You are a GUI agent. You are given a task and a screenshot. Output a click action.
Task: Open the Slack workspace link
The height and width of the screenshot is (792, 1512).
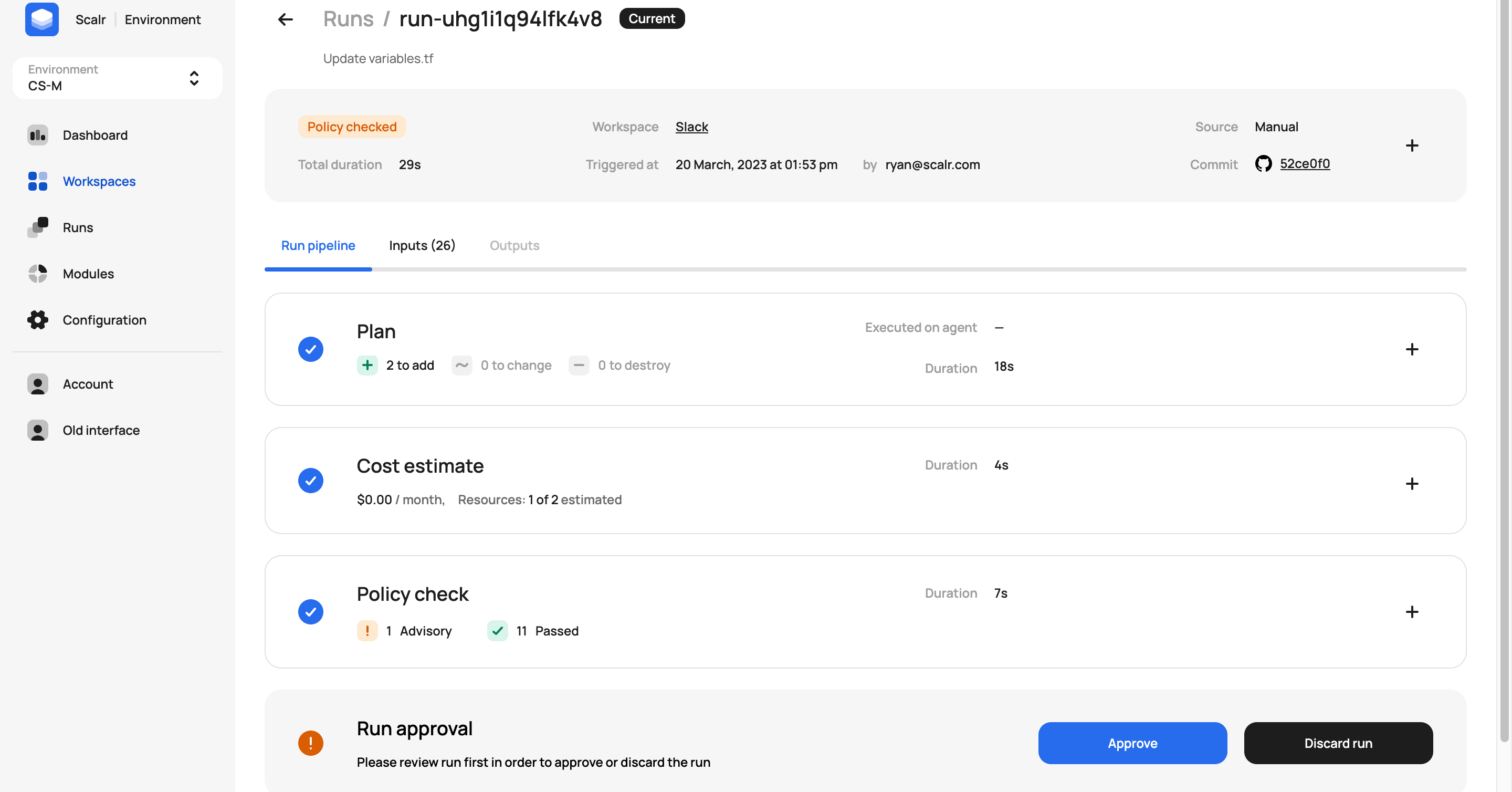pos(691,127)
